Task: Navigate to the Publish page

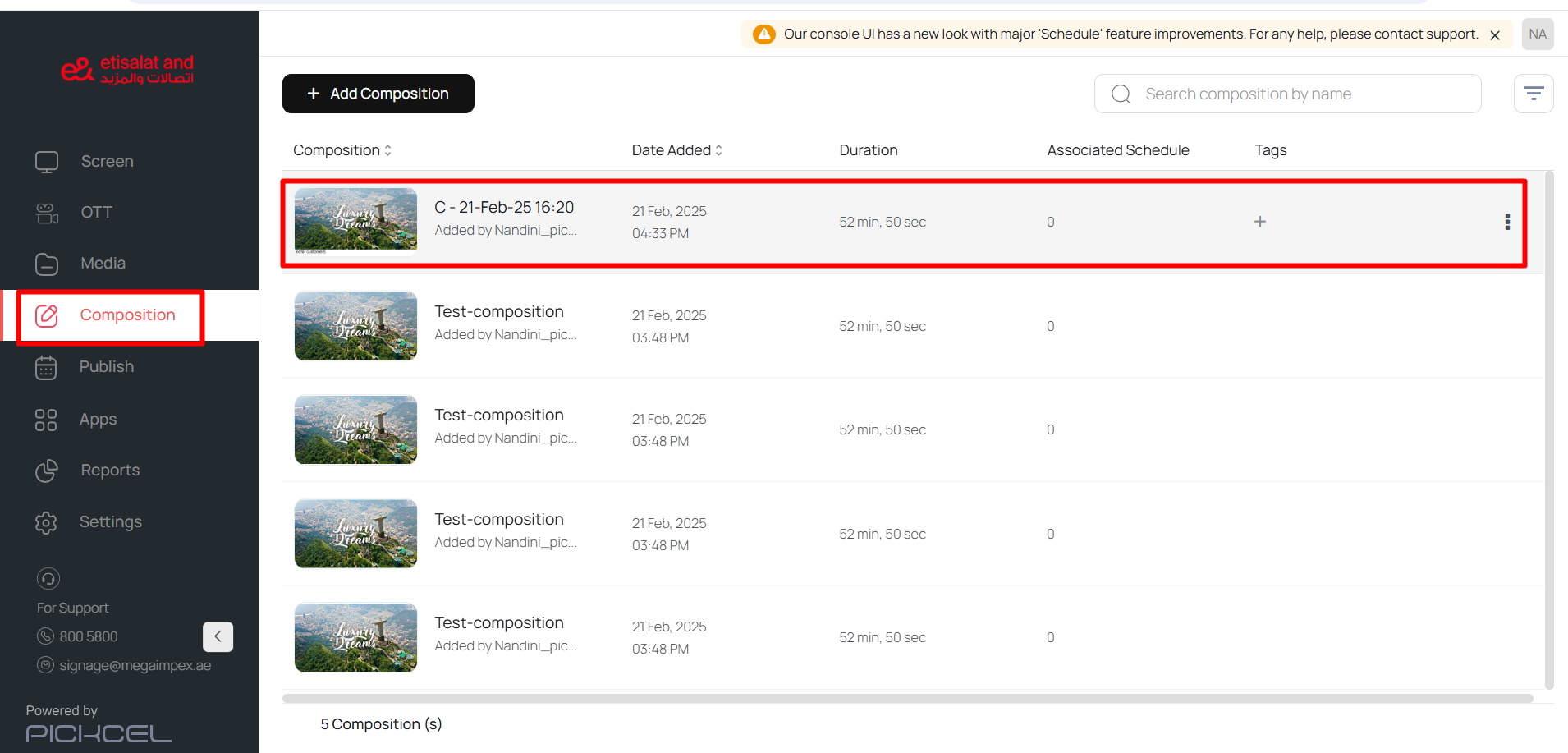Action: 106,367
